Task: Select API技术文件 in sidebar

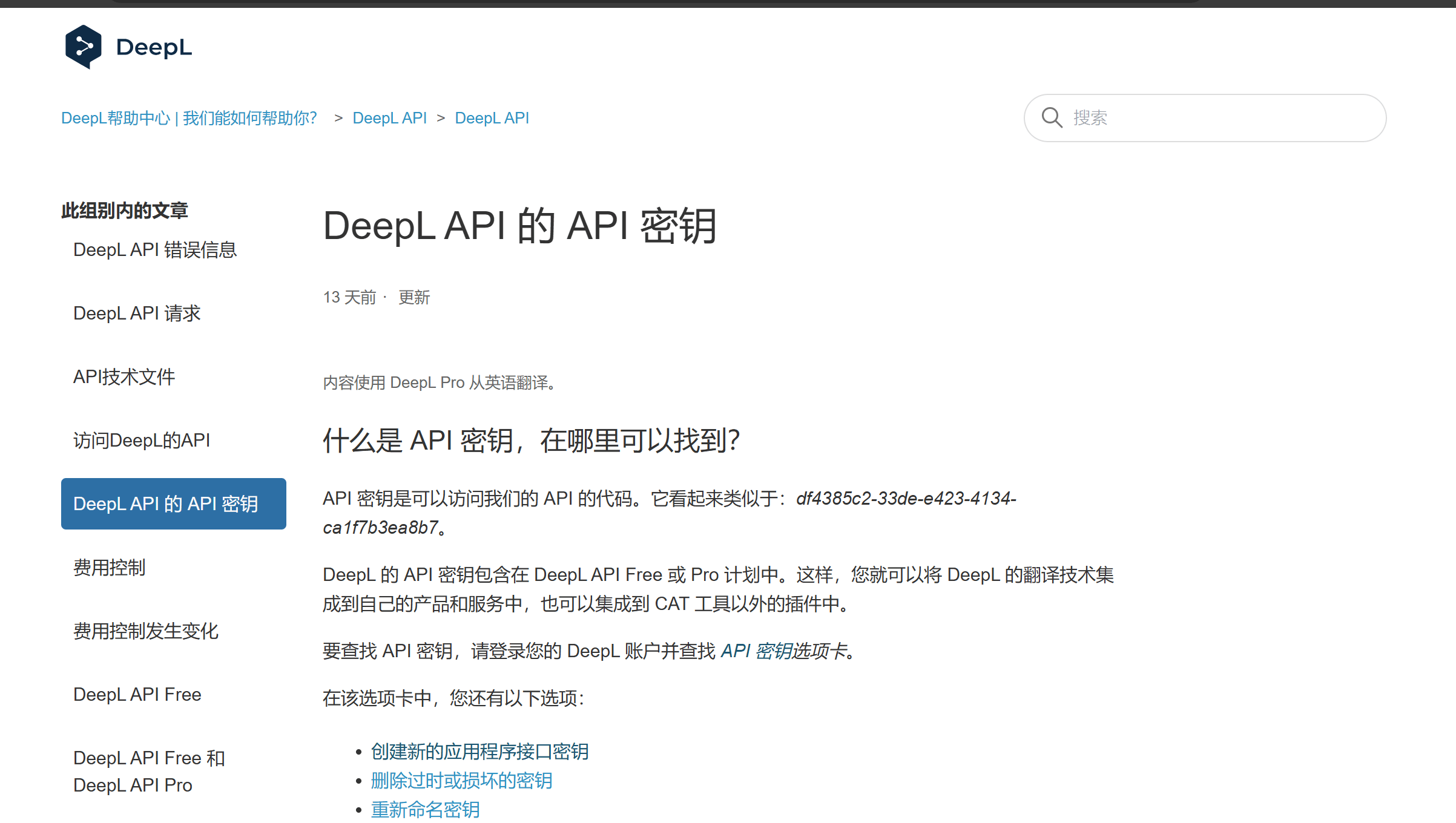Action: [124, 377]
